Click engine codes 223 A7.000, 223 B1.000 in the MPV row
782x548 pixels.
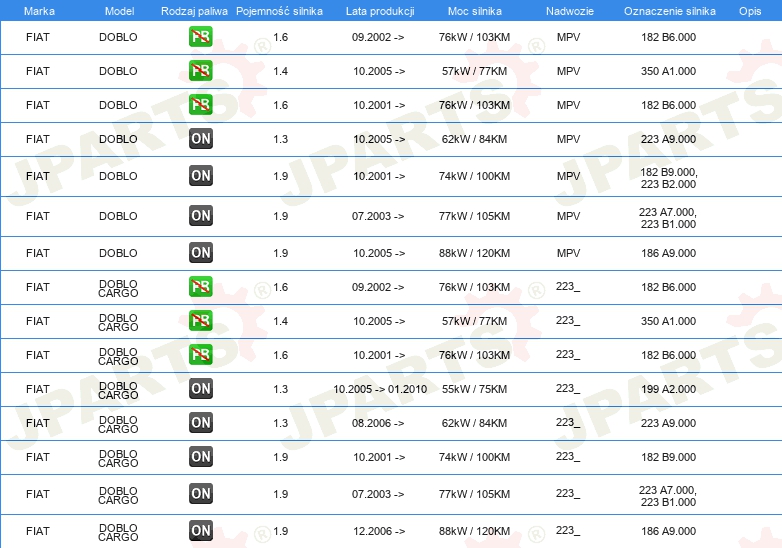click(668, 218)
